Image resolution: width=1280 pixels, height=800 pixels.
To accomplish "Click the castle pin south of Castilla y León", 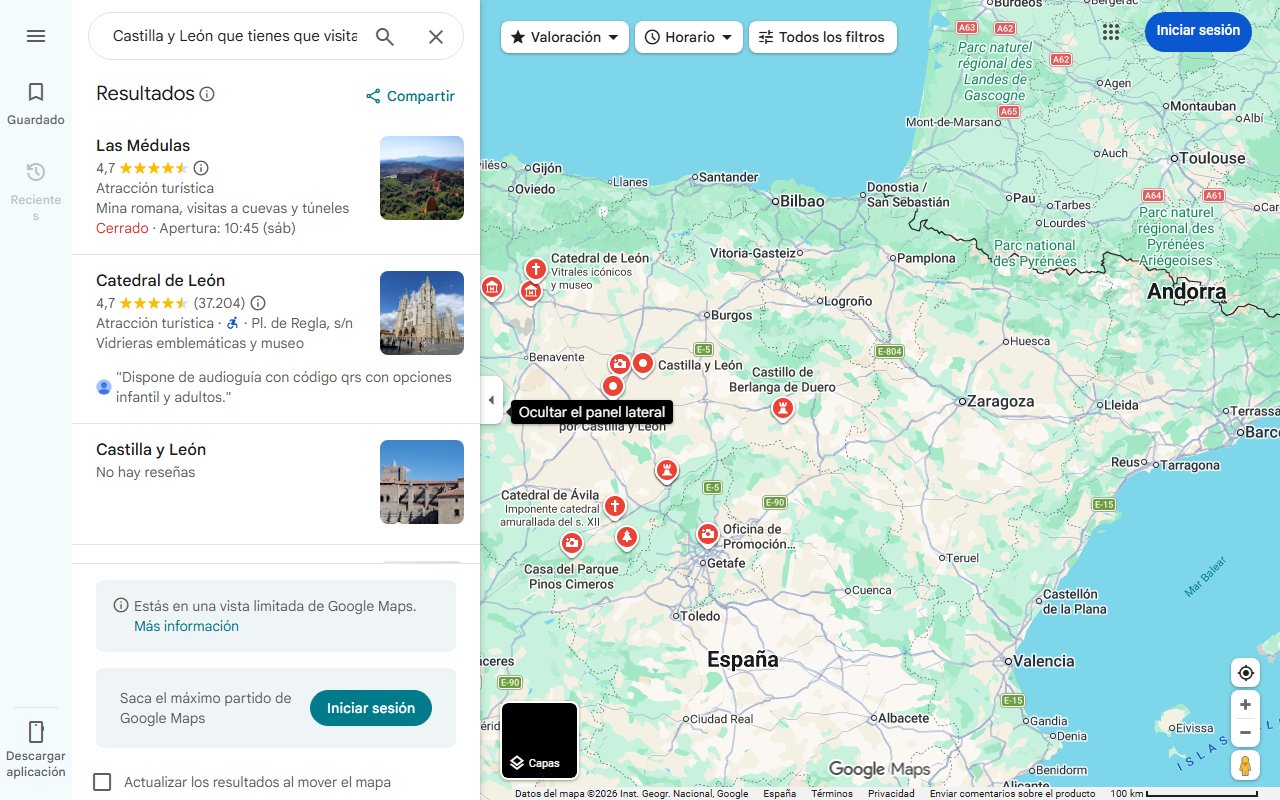I will 666,469.
